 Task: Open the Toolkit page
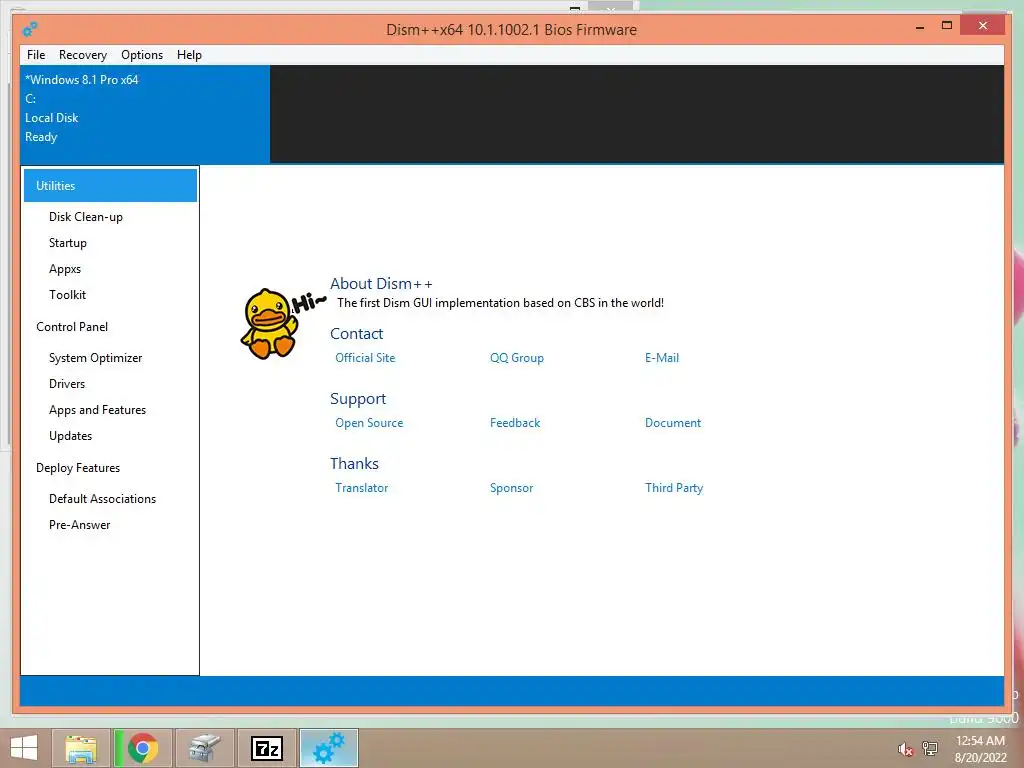67,295
